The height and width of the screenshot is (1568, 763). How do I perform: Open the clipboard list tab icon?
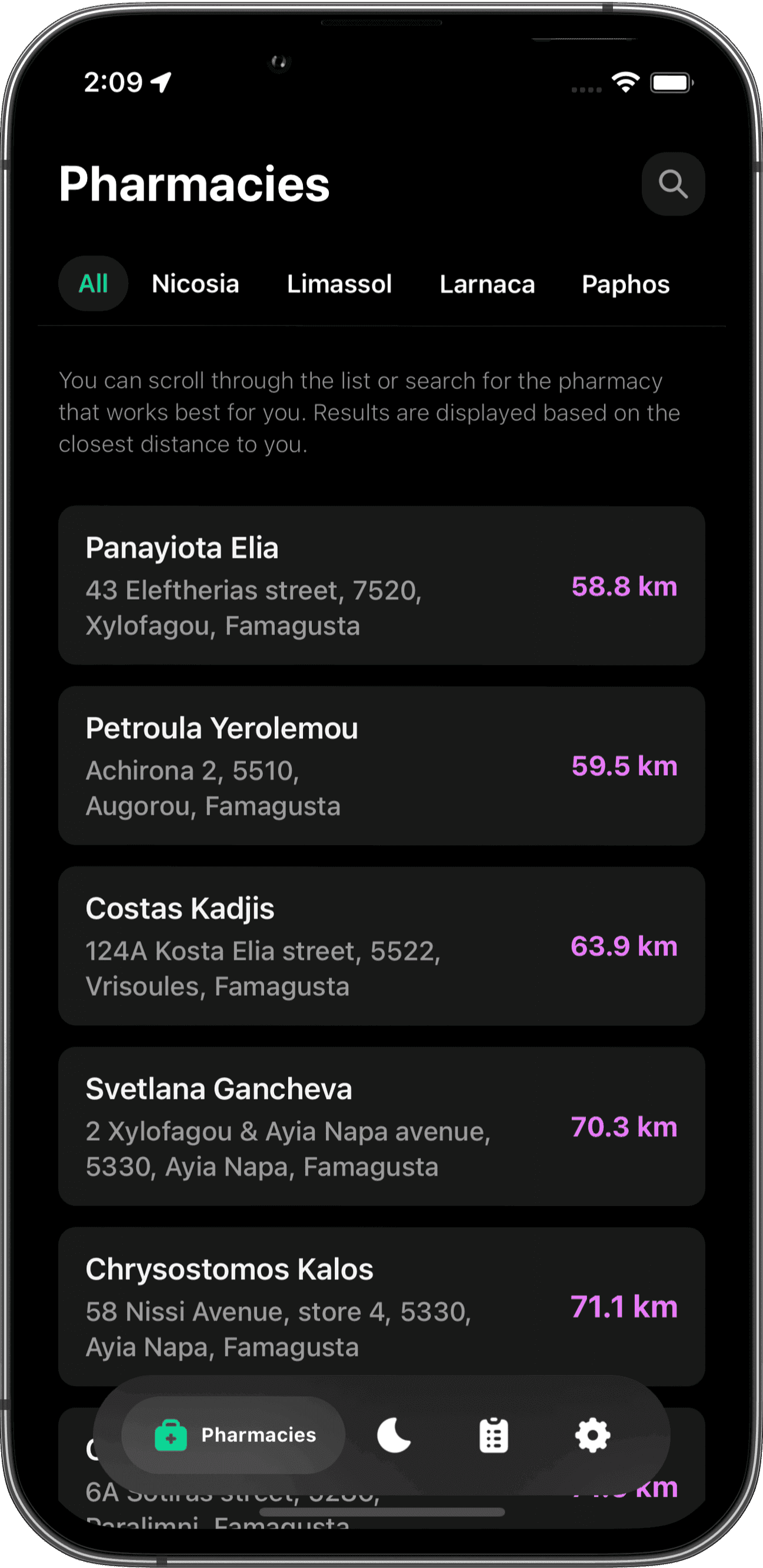click(x=494, y=1436)
